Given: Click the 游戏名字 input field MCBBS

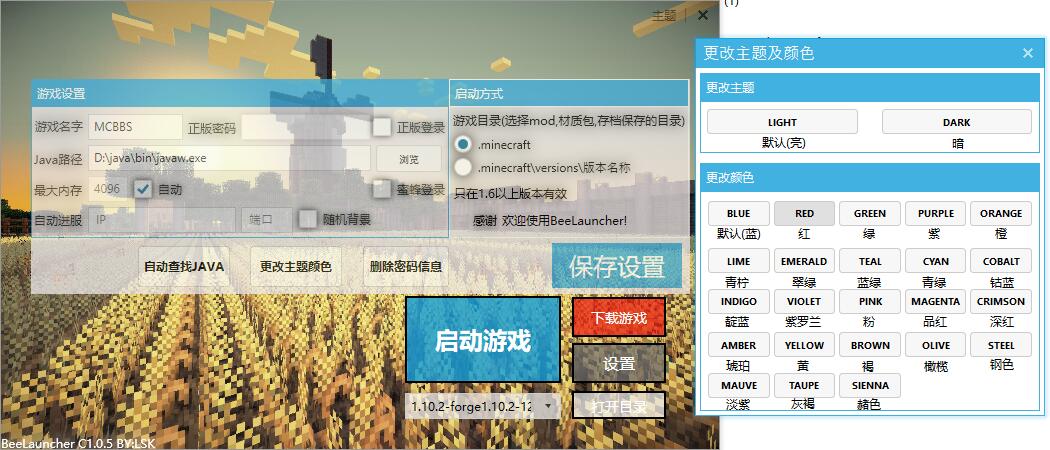Looking at the screenshot, I should [135, 127].
